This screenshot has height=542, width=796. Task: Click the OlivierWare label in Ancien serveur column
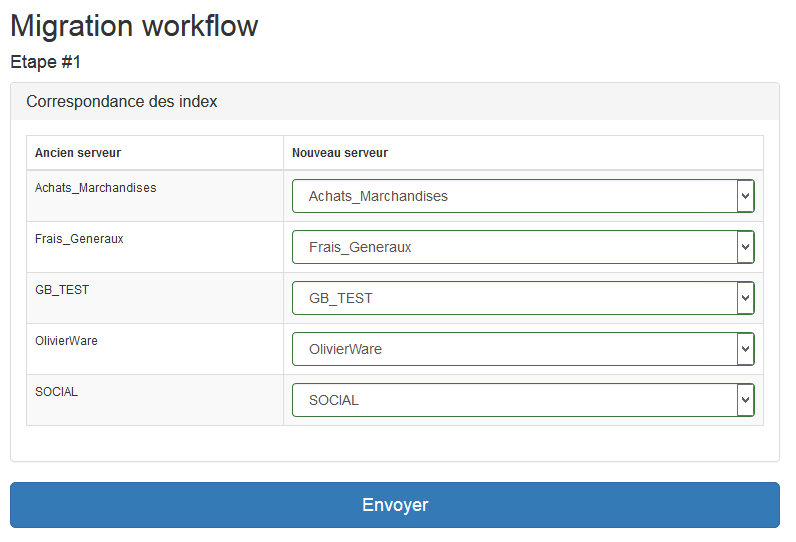66,341
